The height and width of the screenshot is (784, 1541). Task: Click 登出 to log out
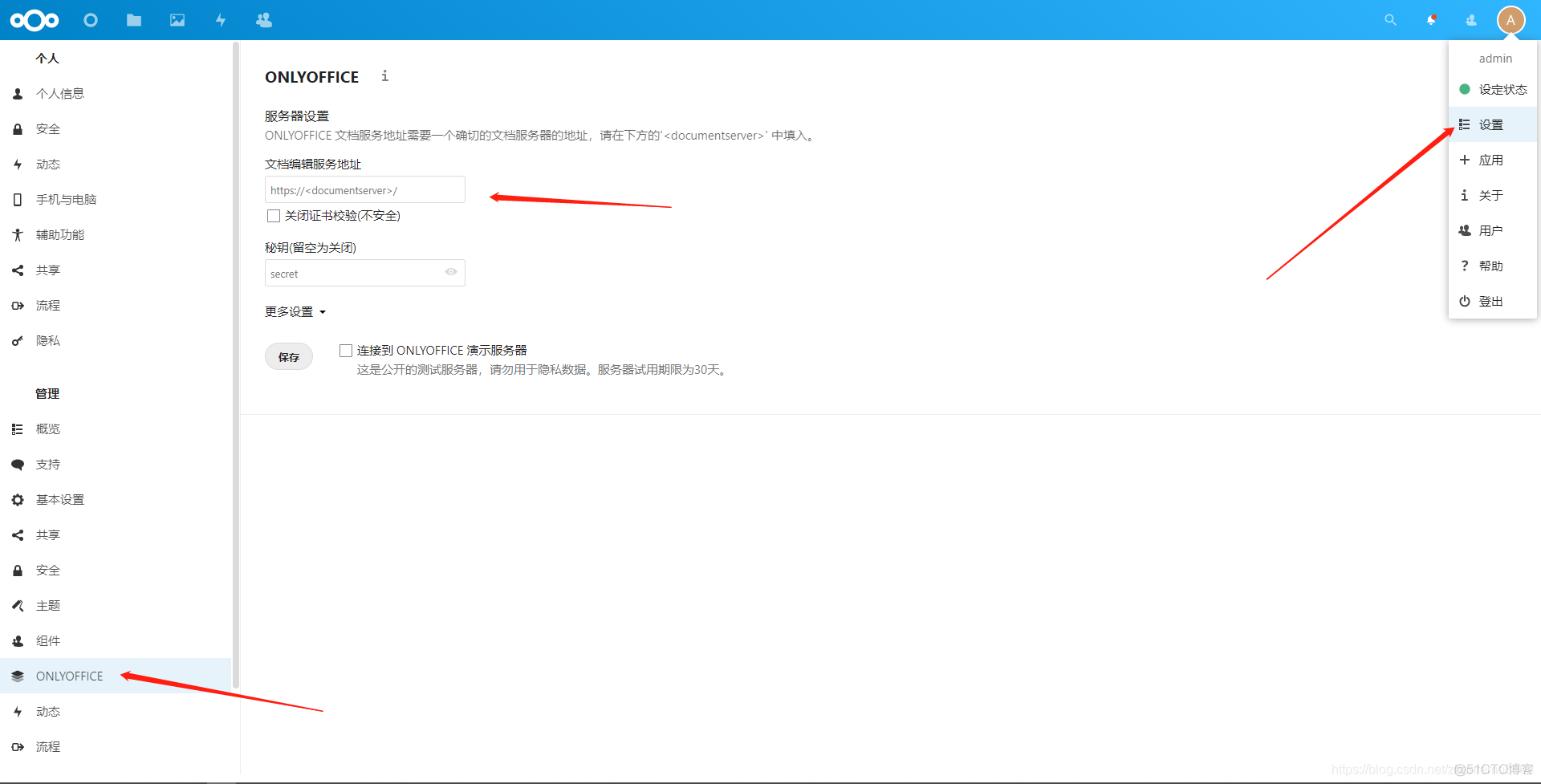click(x=1493, y=301)
